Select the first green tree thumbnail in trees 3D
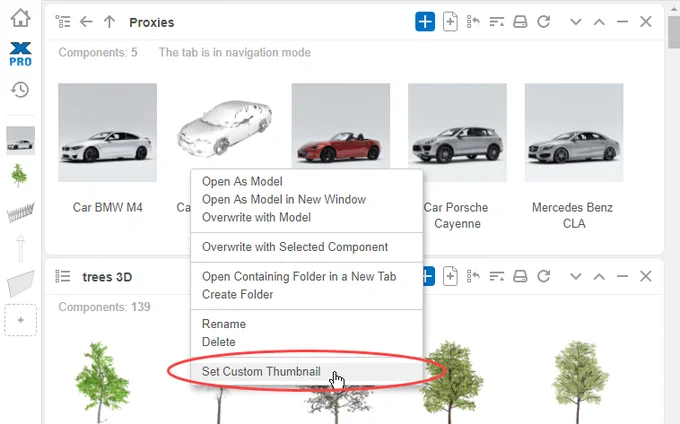This screenshot has width=680, height=424. click(x=102, y=382)
